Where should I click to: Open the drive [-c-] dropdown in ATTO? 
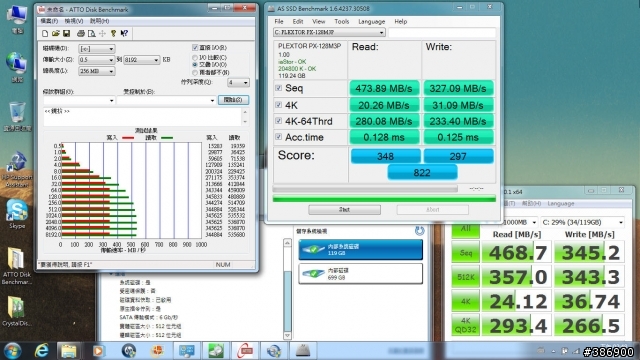(x=97, y=49)
